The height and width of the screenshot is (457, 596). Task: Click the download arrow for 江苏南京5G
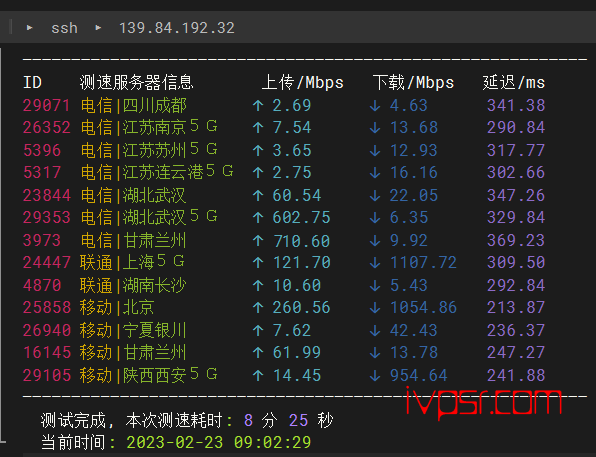[375, 128]
